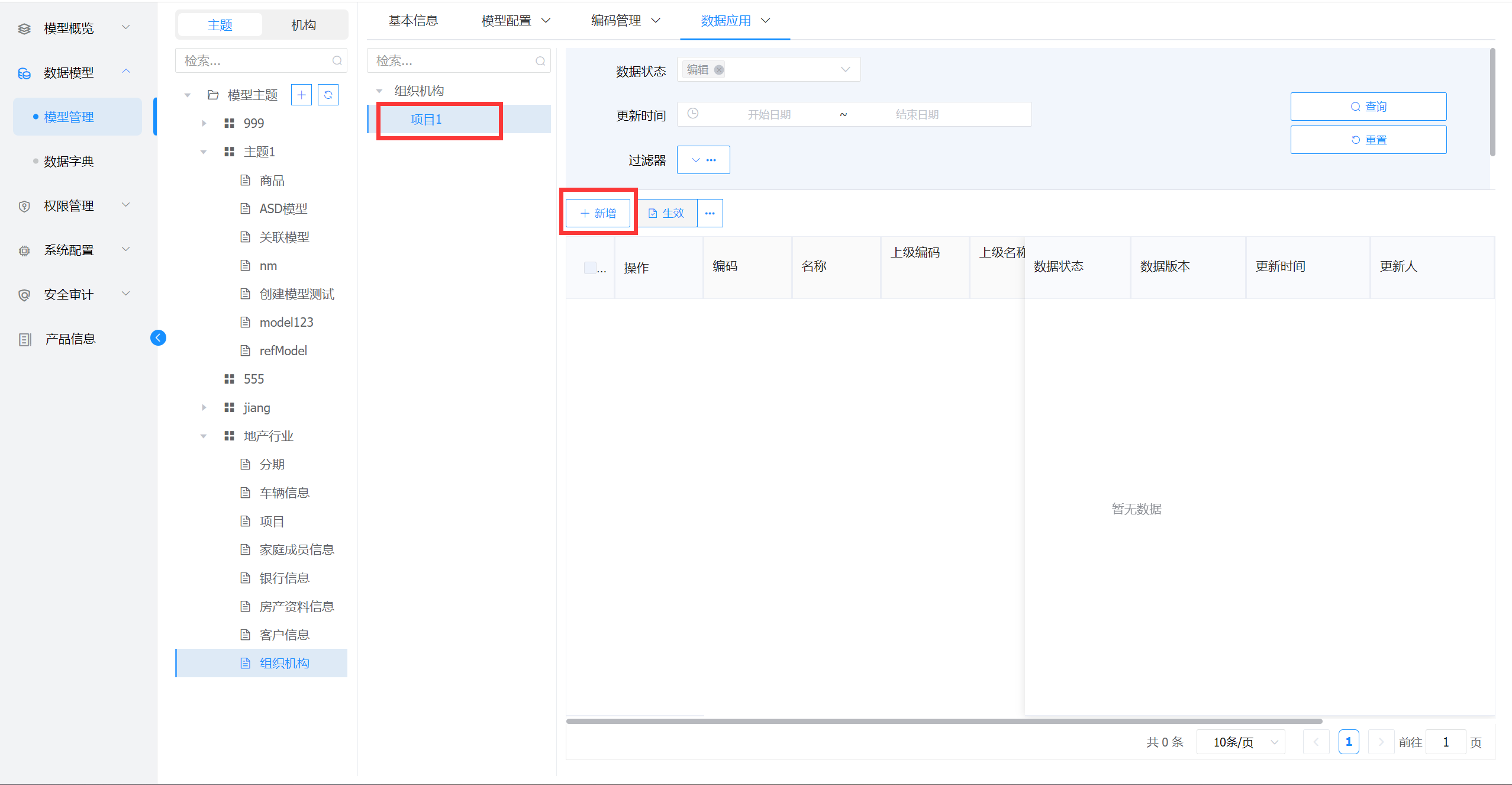Click the 结束日期 date field
The width and height of the screenshot is (1512, 785).
coord(917,114)
